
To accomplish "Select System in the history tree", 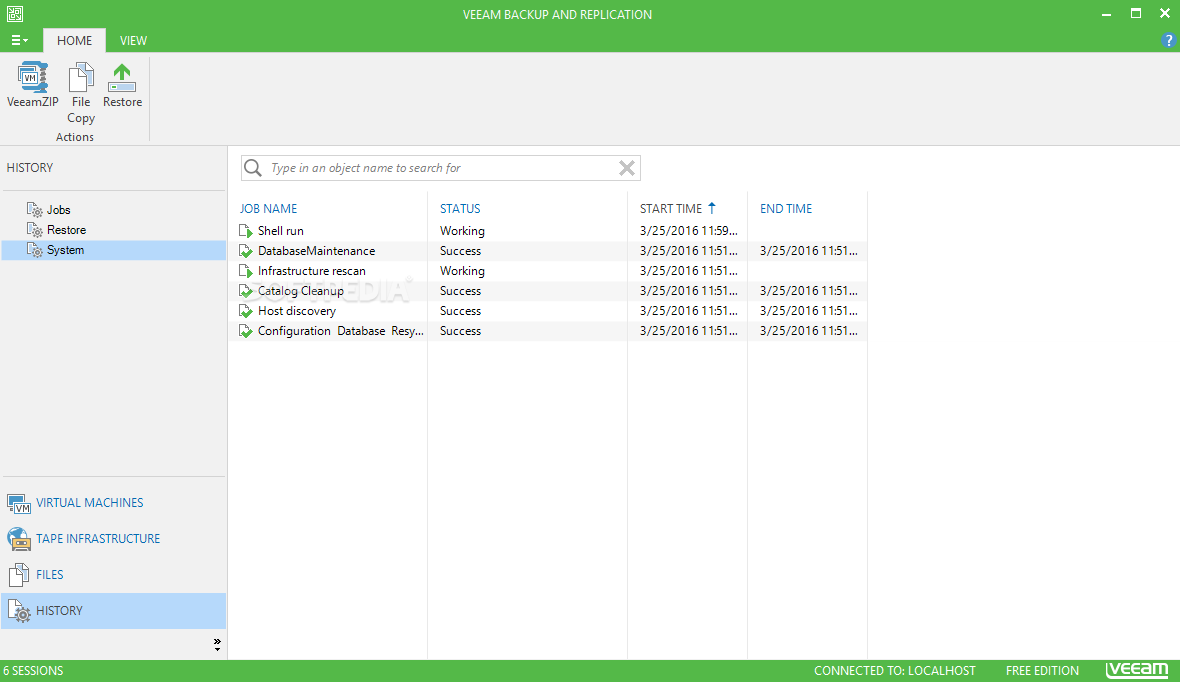I will [x=65, y=250].
